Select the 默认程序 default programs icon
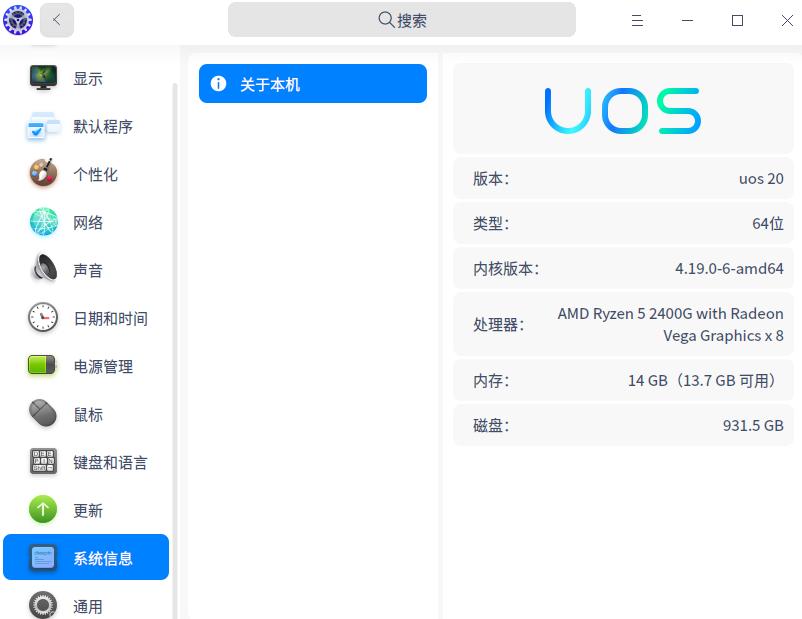802x619 pixels. pyautogui.click(x=43, y=127)
